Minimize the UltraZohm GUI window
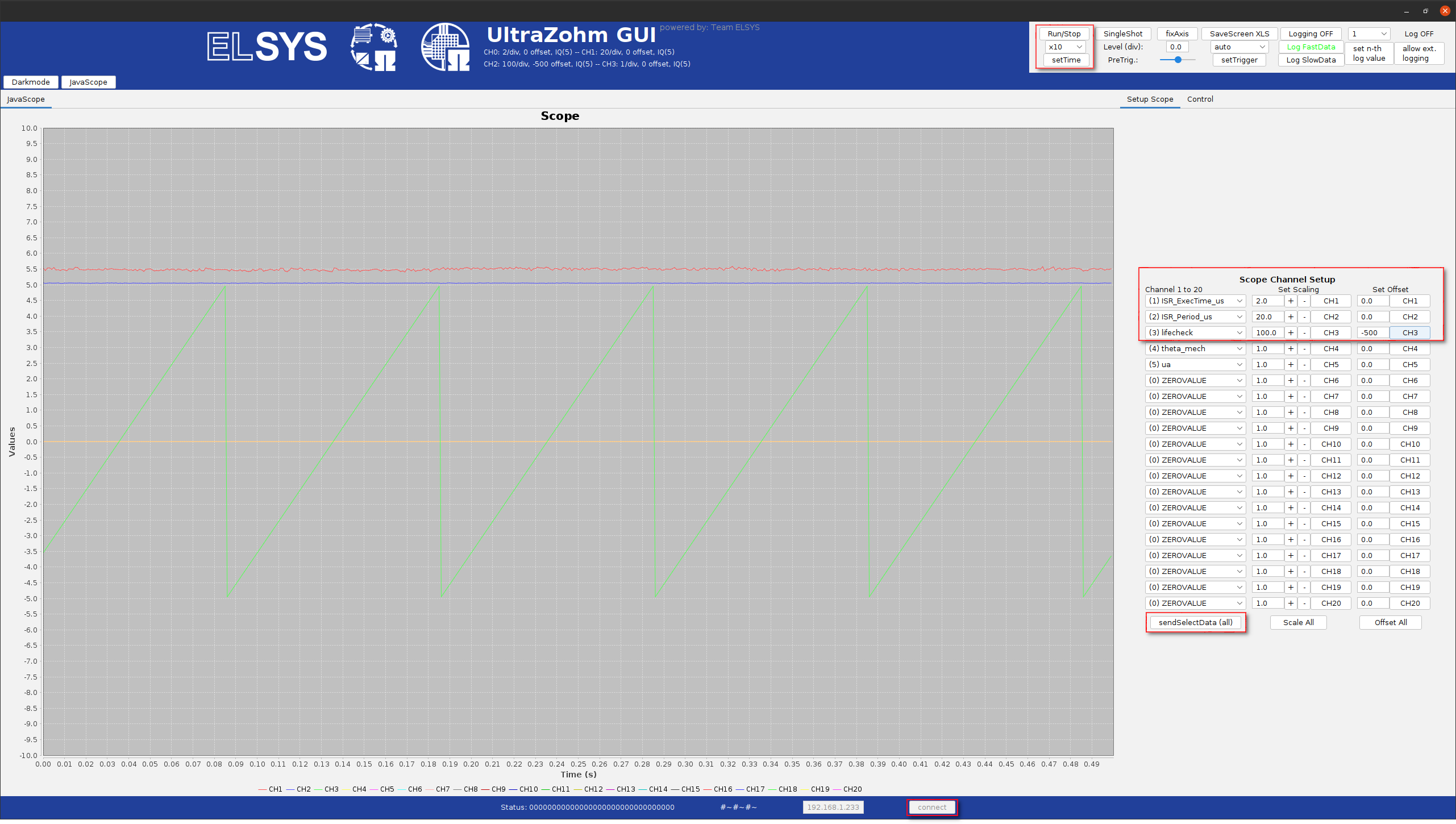1456x824 pixels. tap(1406, 11)
